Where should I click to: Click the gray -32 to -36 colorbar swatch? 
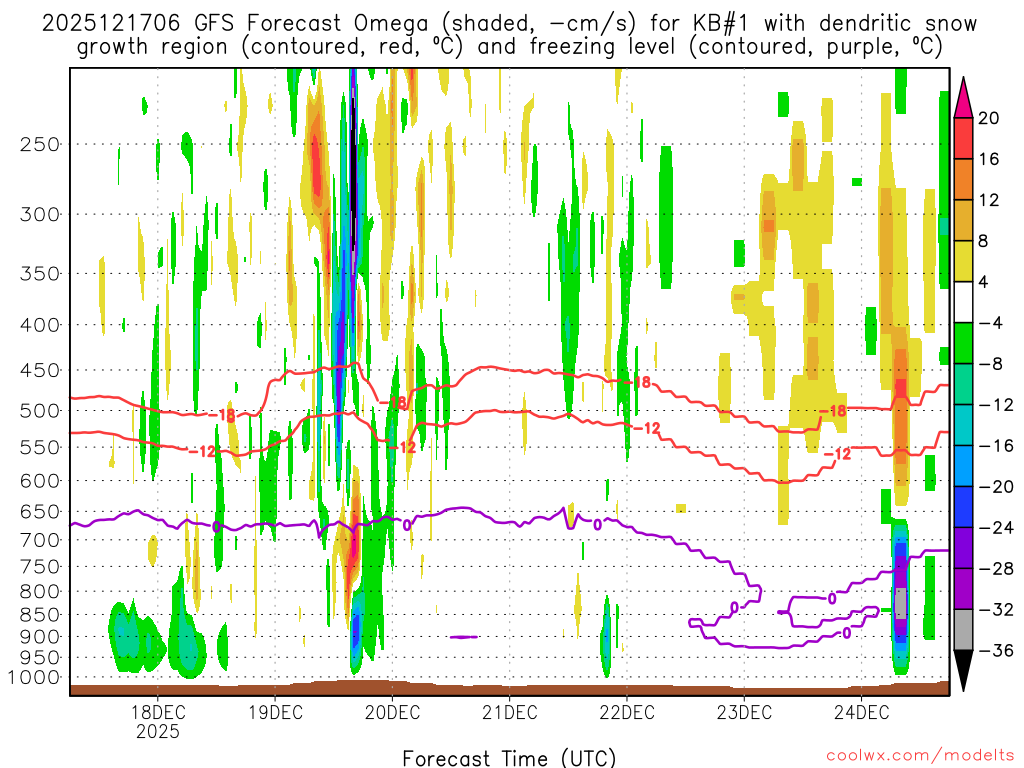click(963, 630)
